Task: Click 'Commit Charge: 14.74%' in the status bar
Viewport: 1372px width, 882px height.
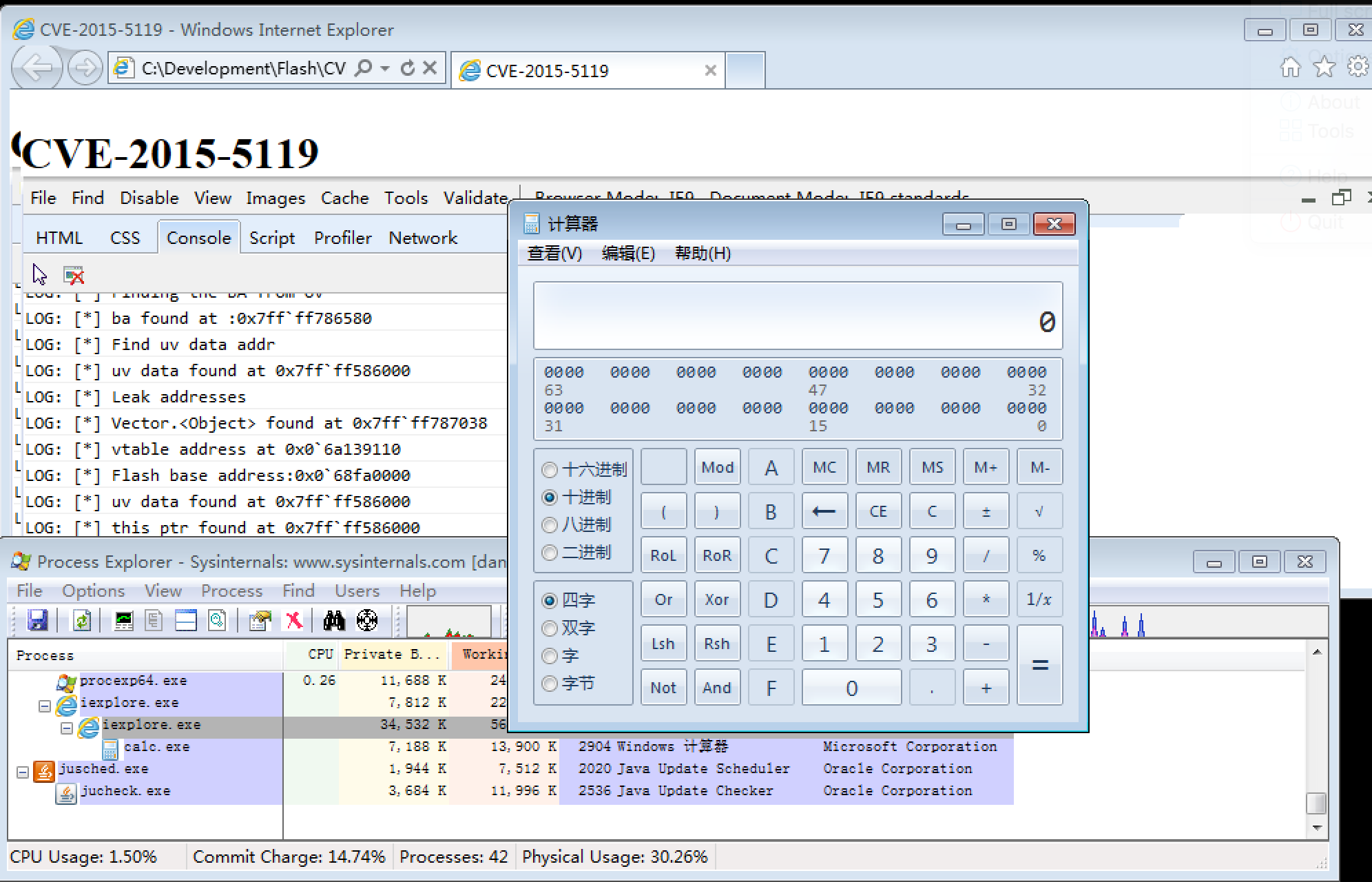Action: pos(289,857)
